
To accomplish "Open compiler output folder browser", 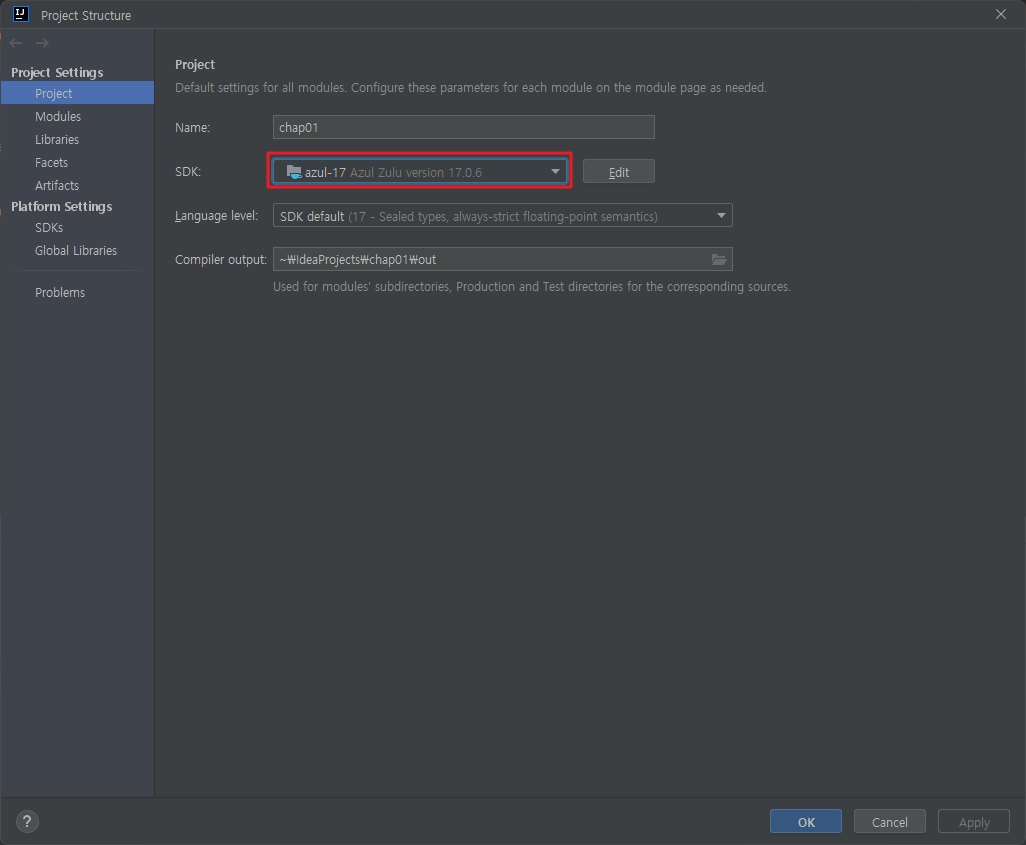I will tap(718, 260).
